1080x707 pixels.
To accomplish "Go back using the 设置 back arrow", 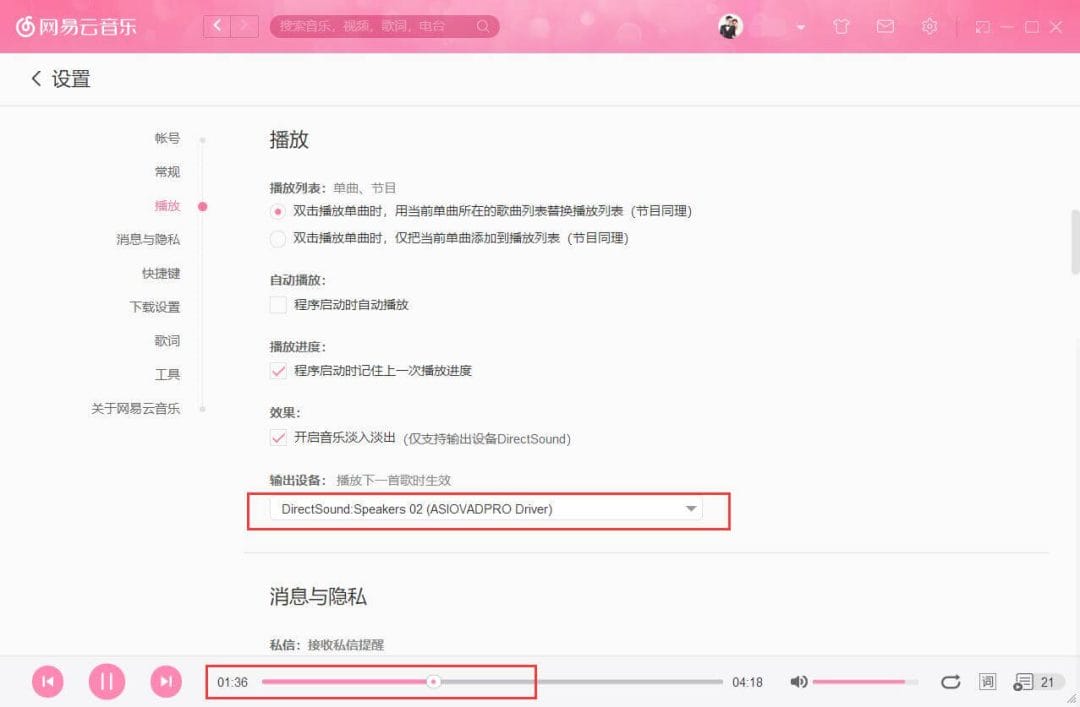I will pos(35,78).
